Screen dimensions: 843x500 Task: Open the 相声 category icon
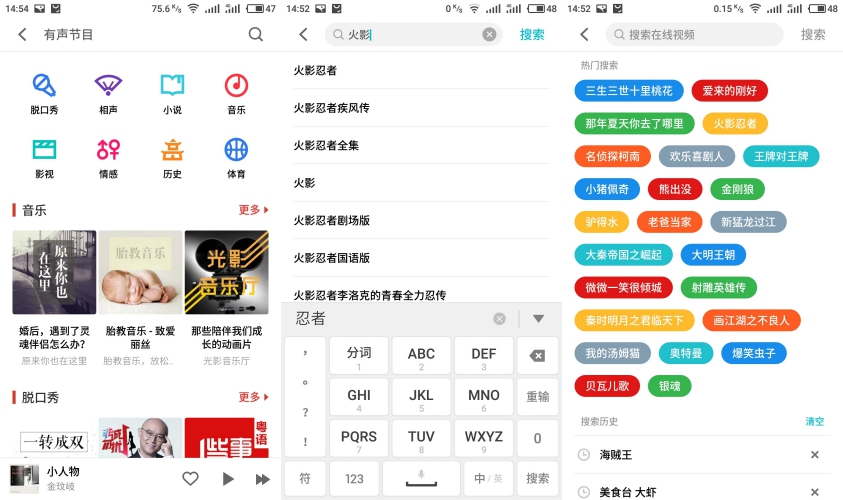[x=108, y=94]
